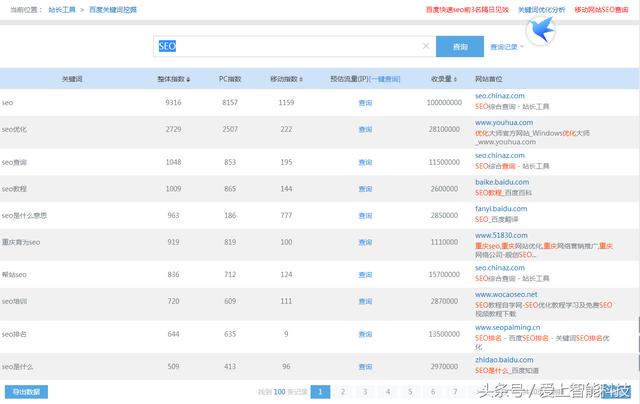Open www.51830.com site link

501,235
